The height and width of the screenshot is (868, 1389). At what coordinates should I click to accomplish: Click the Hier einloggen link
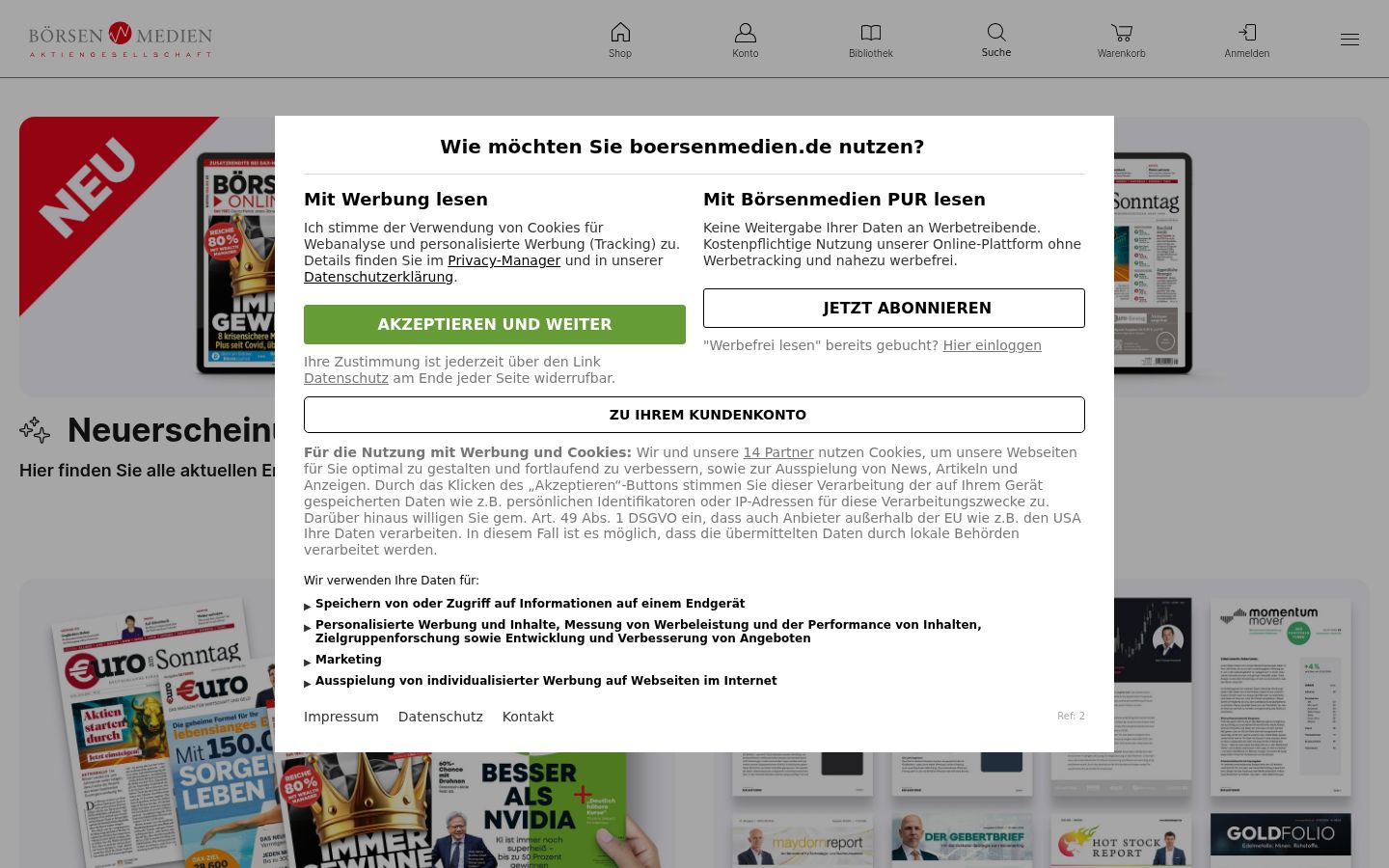pos(992,345)
